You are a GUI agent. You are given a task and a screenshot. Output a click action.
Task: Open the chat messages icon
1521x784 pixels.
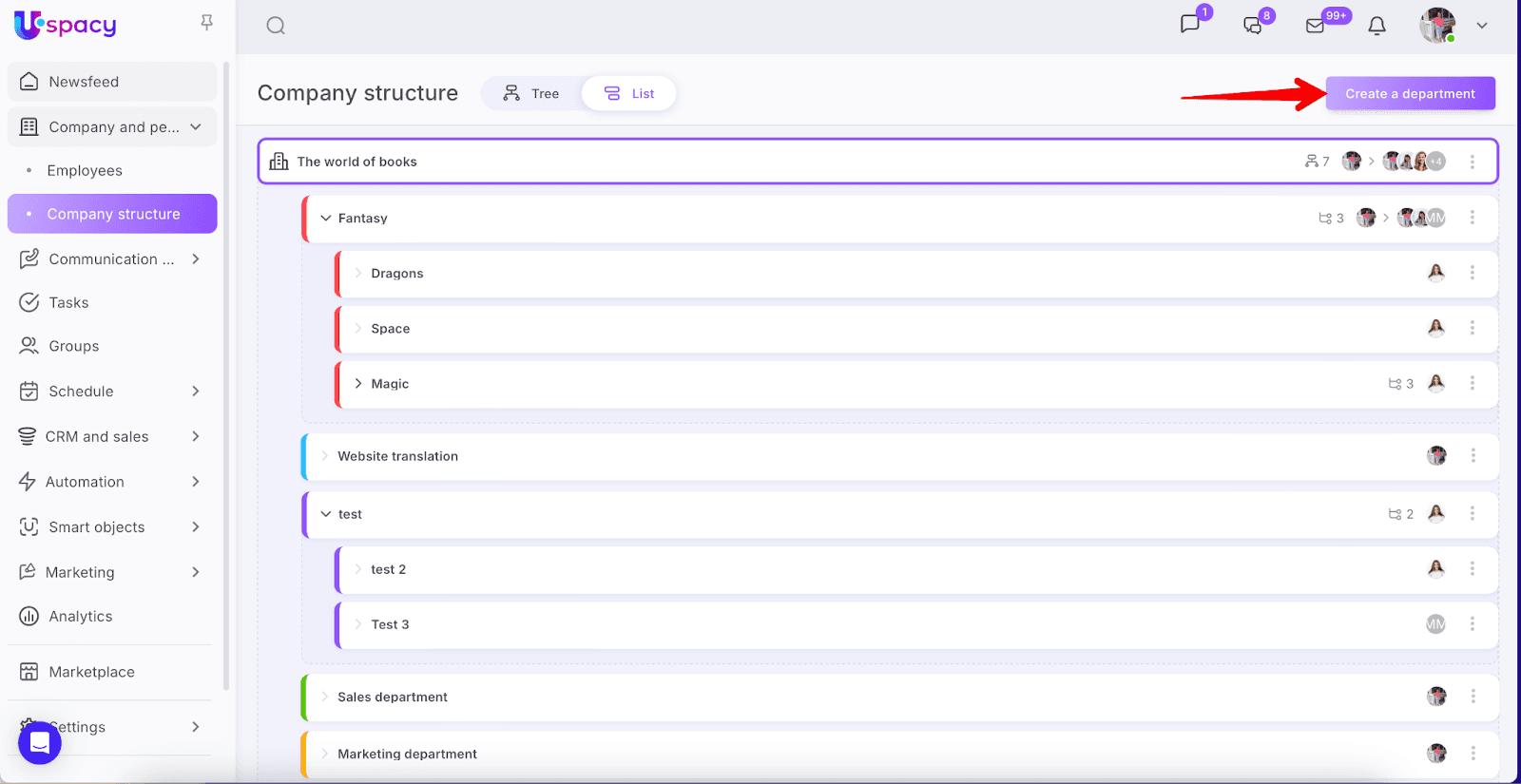[x=1190, y=25]
